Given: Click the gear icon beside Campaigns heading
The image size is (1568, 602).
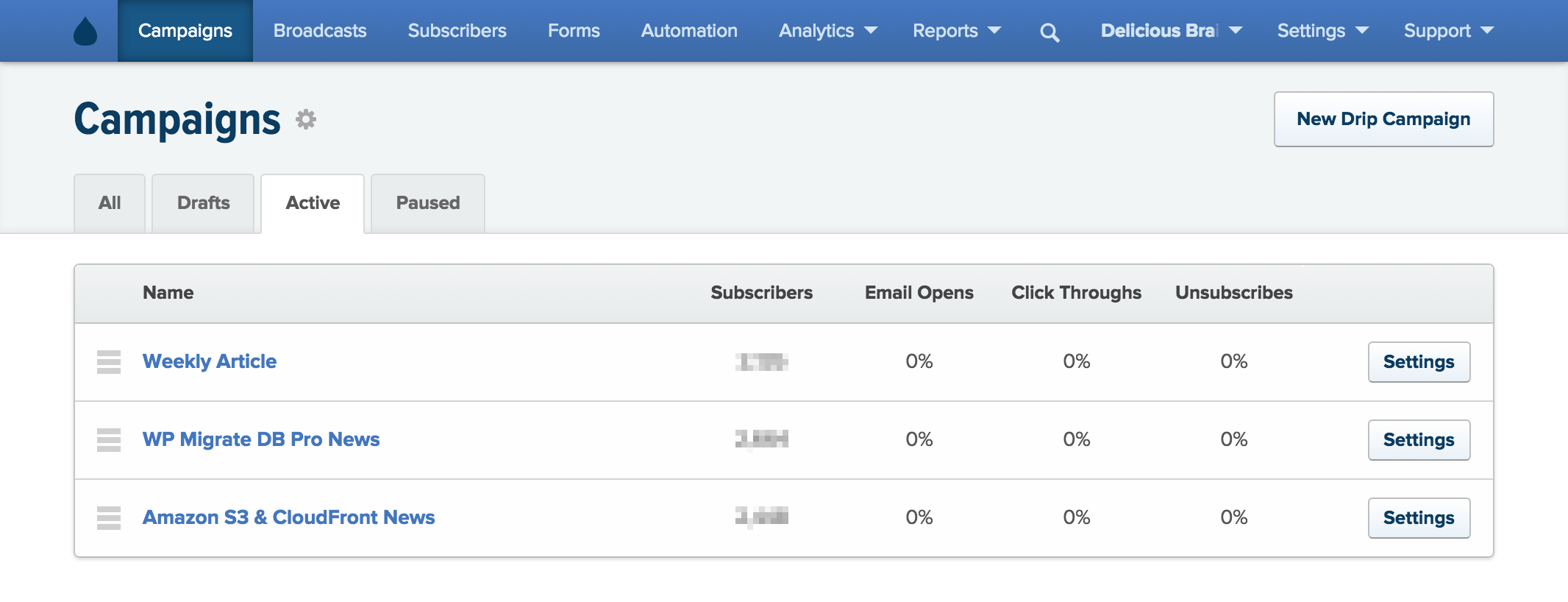Looking at the screenshot, I should coord(306,119).
